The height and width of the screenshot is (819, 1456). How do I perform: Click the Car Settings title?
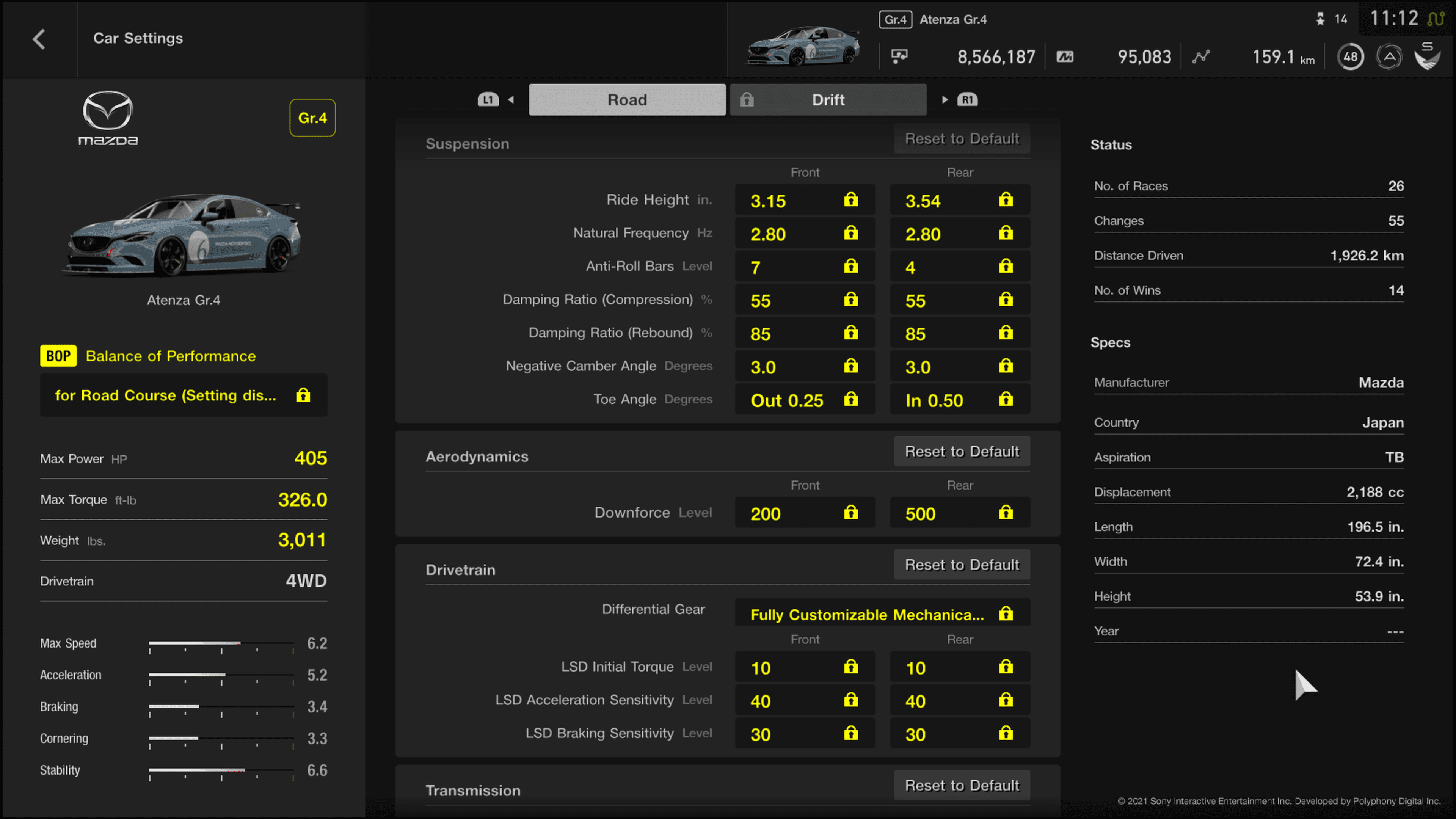tap(138, 38)
